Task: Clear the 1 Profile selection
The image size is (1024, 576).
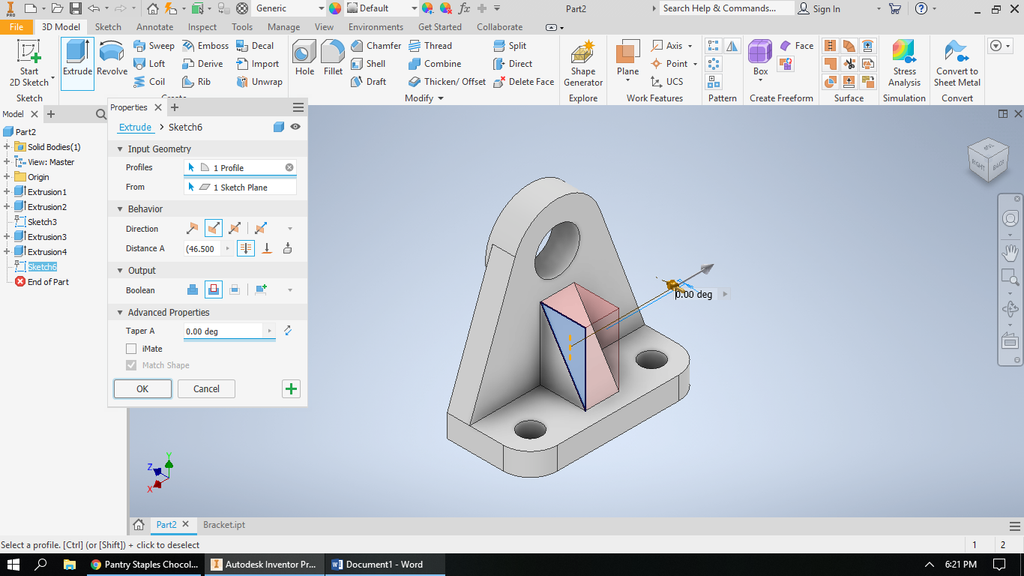Action: tap(289, 168)
